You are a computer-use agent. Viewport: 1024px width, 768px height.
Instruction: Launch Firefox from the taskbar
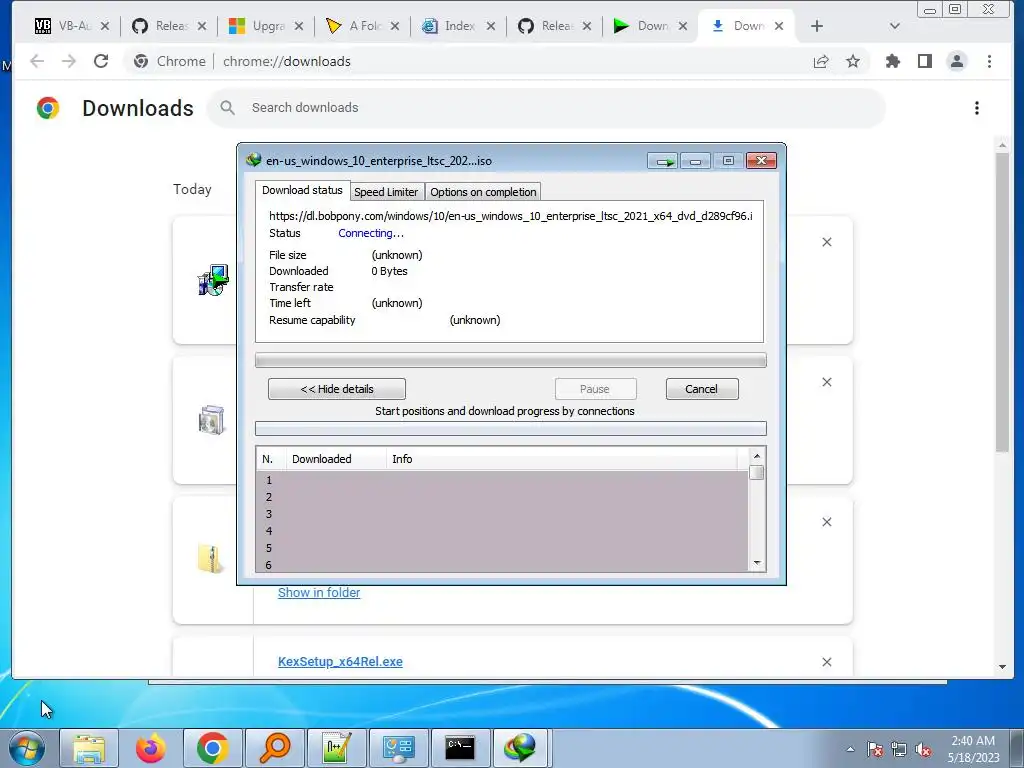point(151,748)
